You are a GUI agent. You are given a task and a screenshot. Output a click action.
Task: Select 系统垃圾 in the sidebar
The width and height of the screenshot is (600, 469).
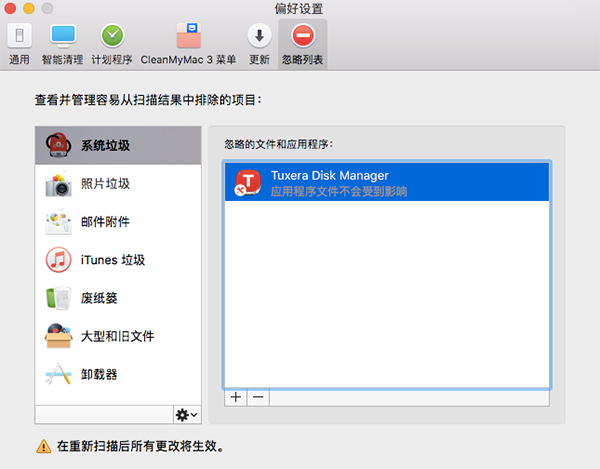point(118,145)
